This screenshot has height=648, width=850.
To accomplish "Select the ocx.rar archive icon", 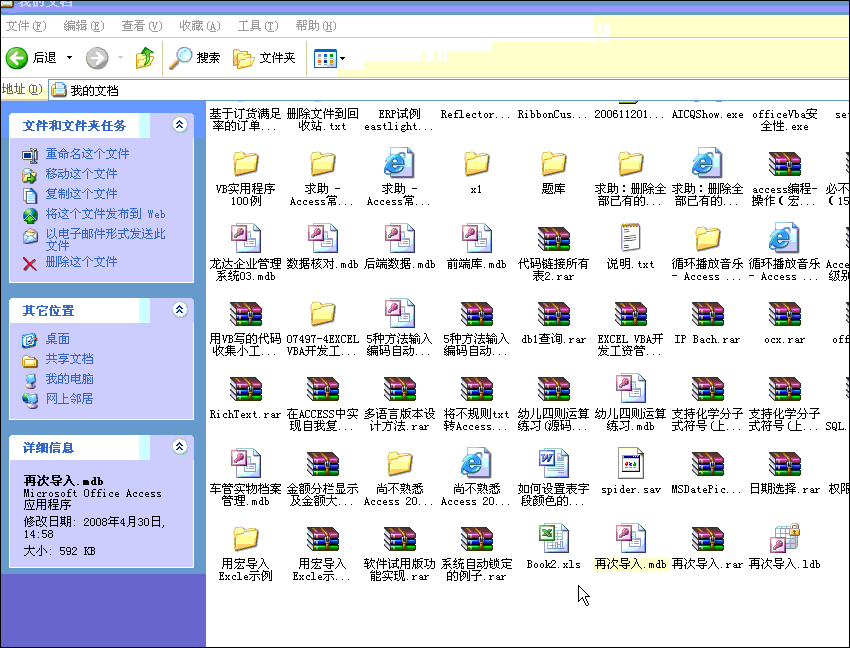I will tap(784, 313).
